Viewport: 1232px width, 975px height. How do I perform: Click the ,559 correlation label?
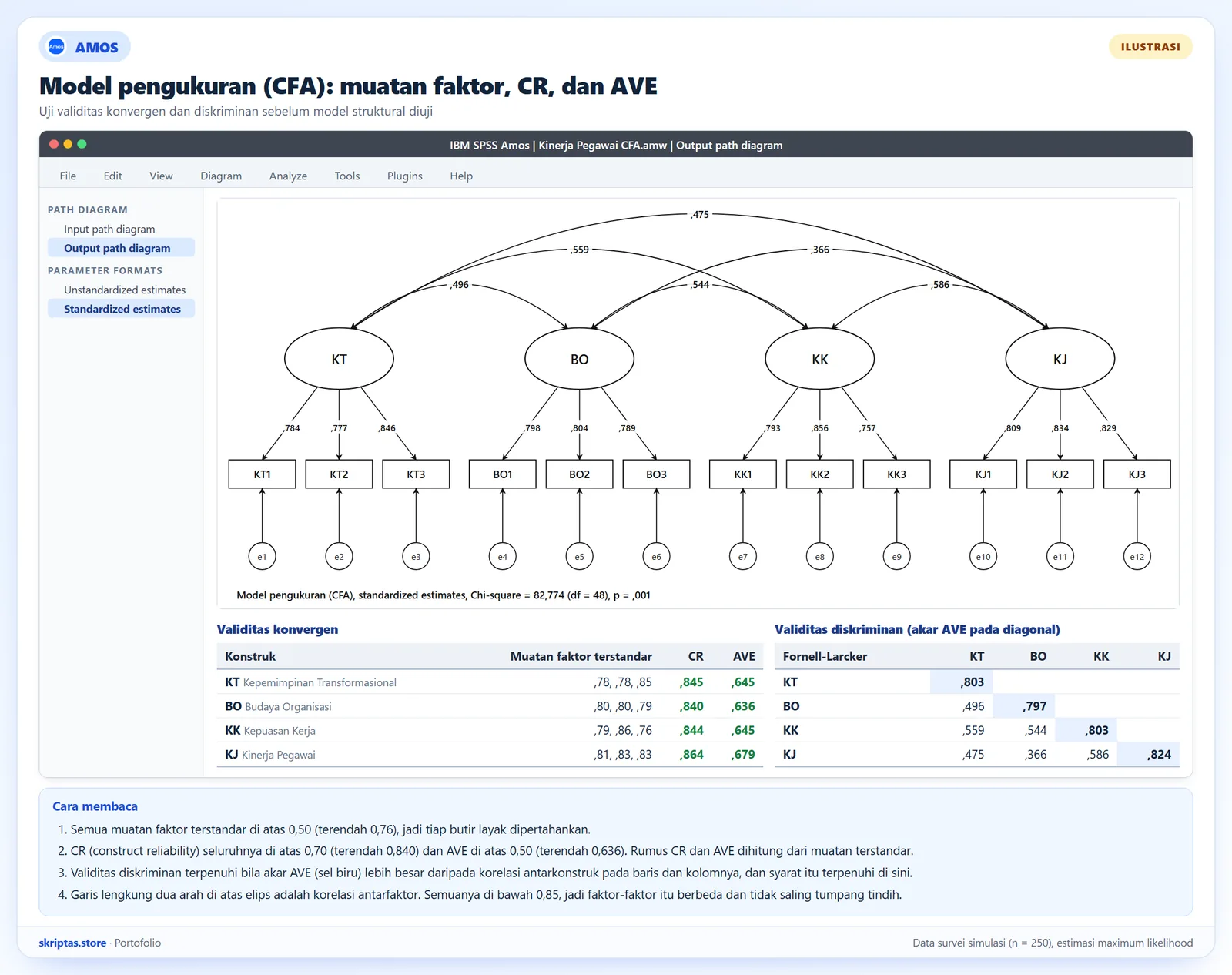click(x=580, y=250)
